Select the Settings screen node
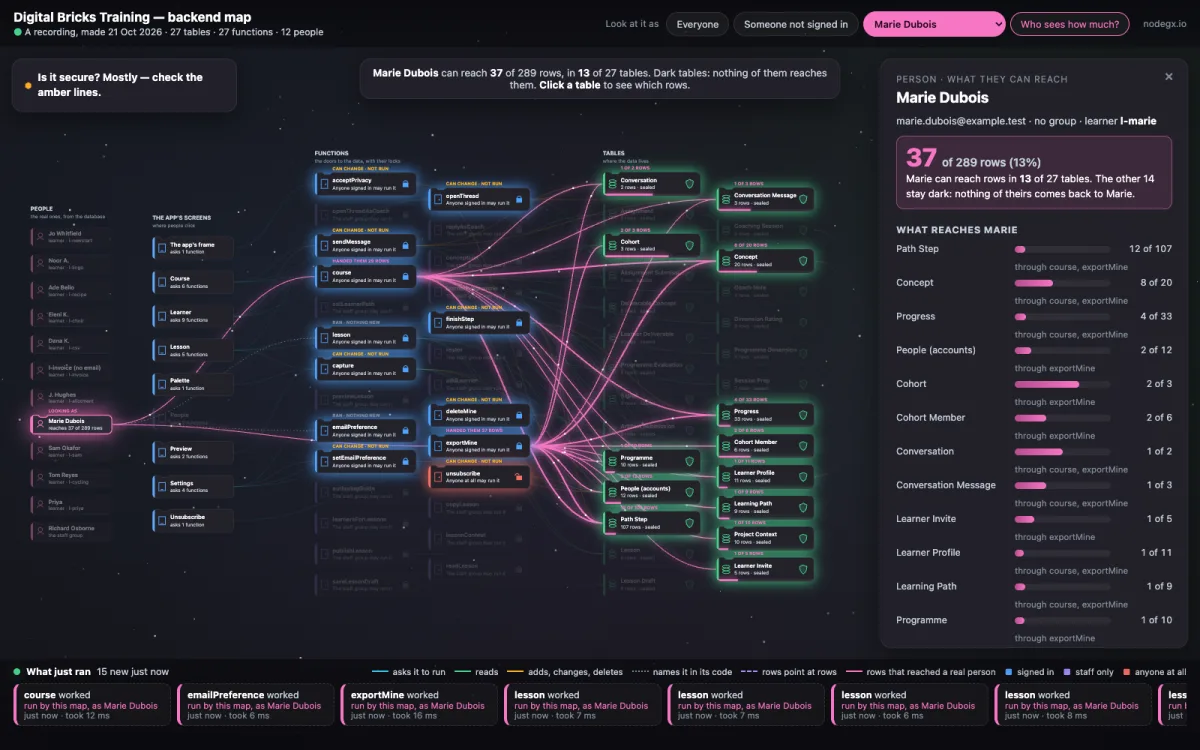Screen dimensions: 1200x750 (x=193, y=487)
